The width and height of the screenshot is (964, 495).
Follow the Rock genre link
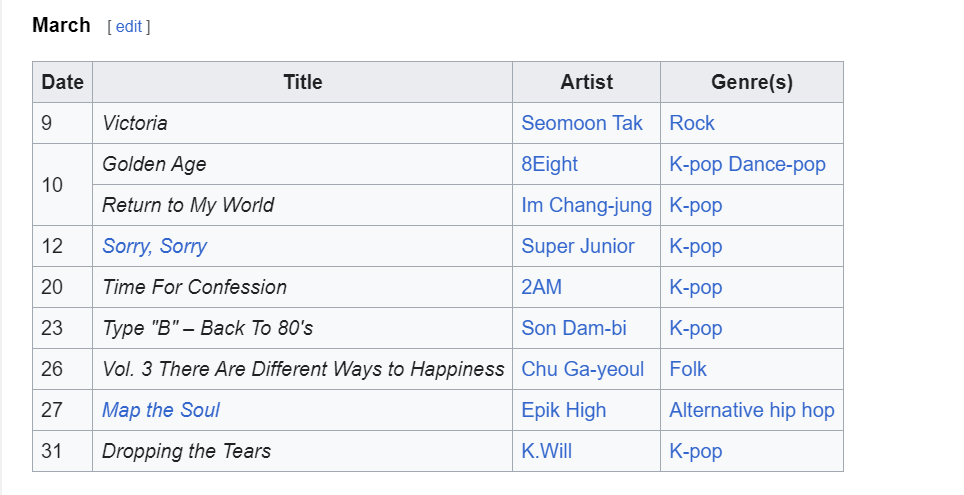(x=692, y=123)
